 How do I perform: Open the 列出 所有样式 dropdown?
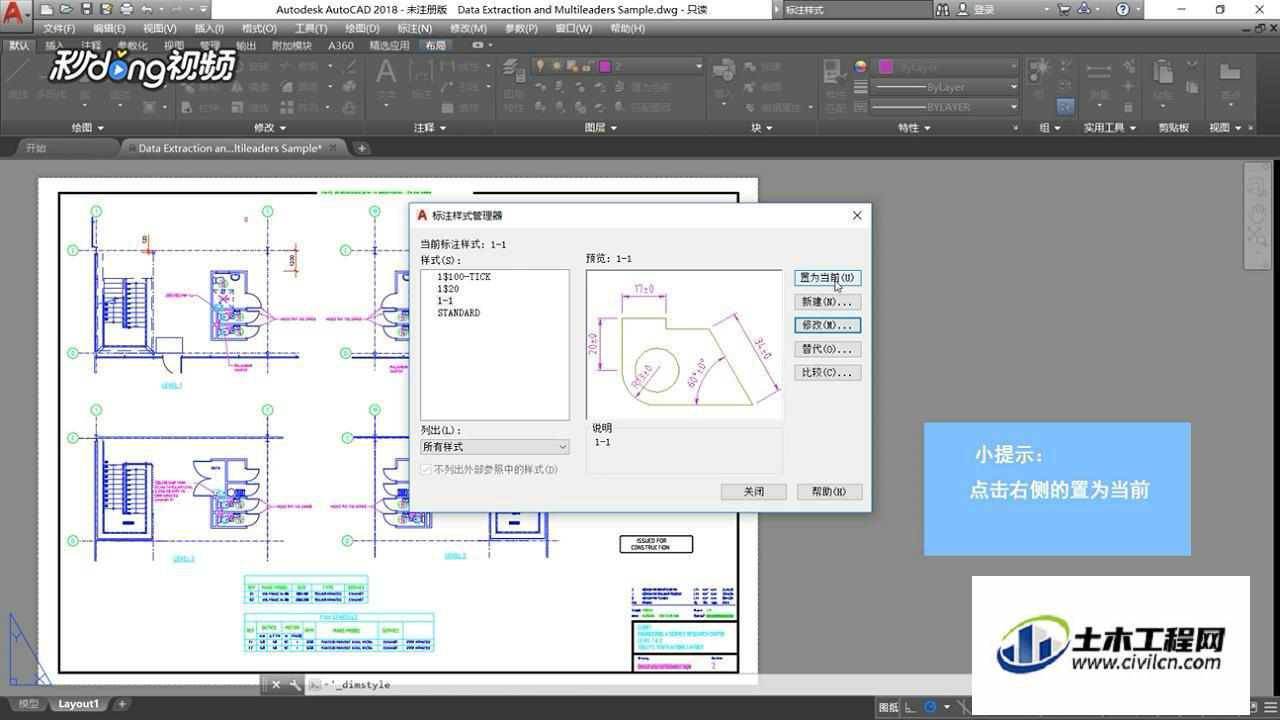tap(494, 447)
